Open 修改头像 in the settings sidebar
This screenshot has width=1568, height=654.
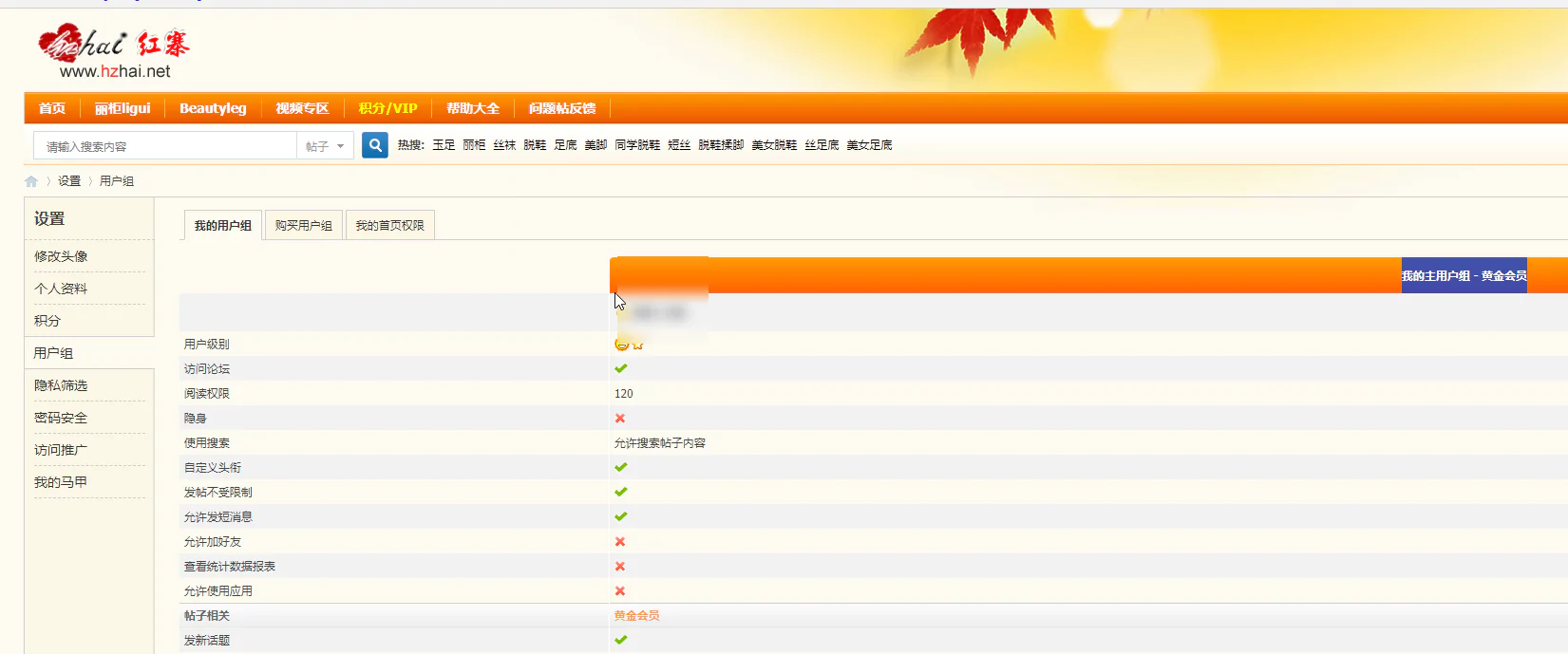[61, 256]
